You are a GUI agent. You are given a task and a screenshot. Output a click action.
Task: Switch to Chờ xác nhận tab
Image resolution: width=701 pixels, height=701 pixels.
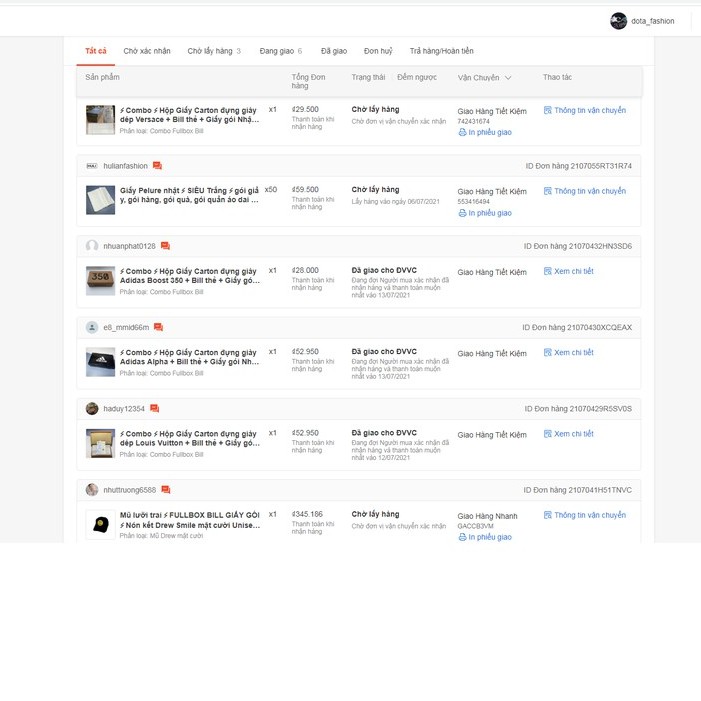click(147, 51)
